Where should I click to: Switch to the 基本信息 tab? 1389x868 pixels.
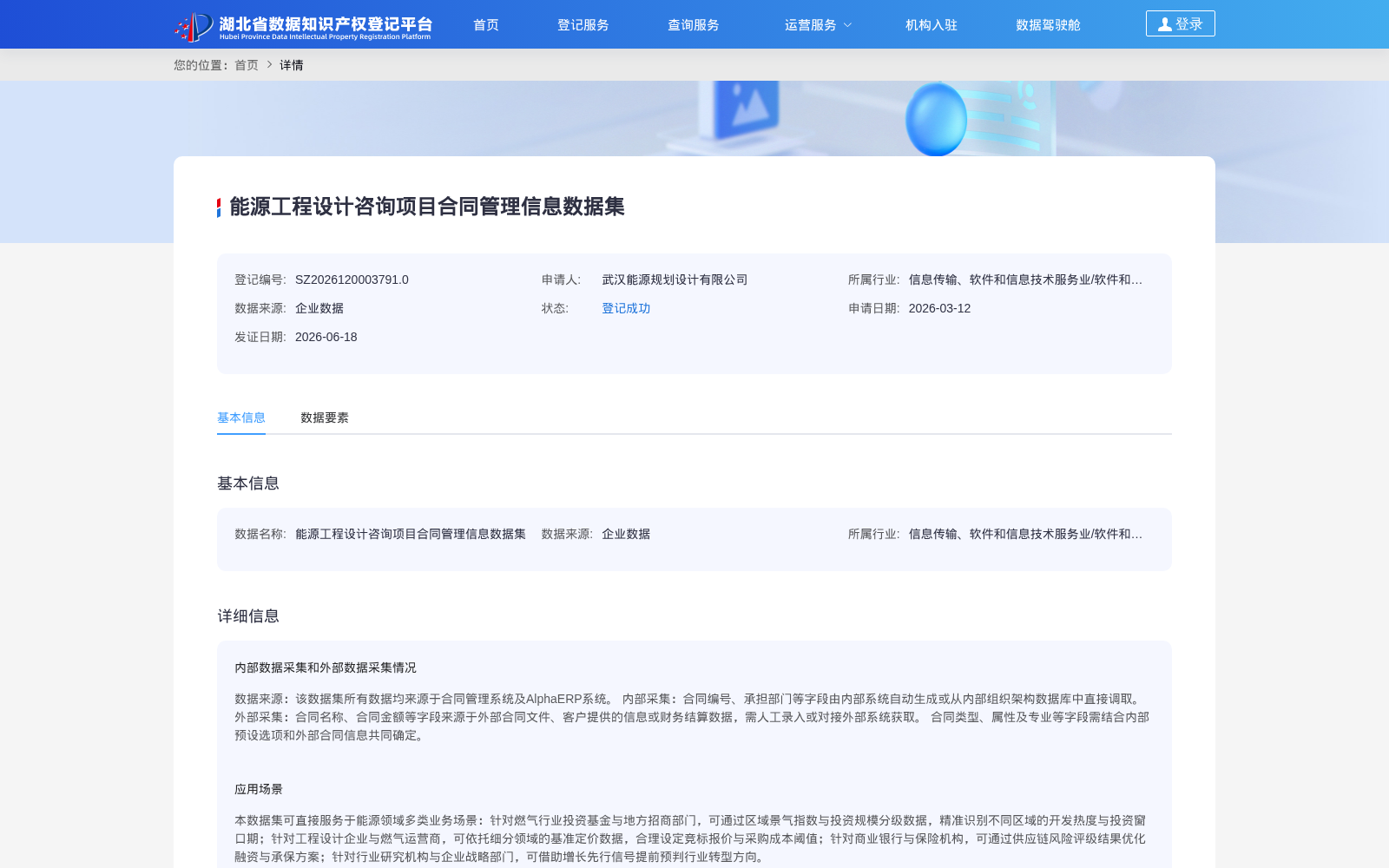tap(241, 418)
